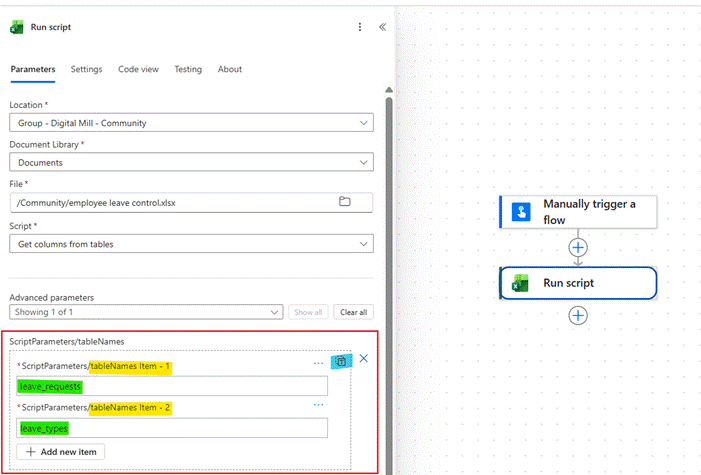Click the Clear all button
The image size is (701, 475).
353,312
